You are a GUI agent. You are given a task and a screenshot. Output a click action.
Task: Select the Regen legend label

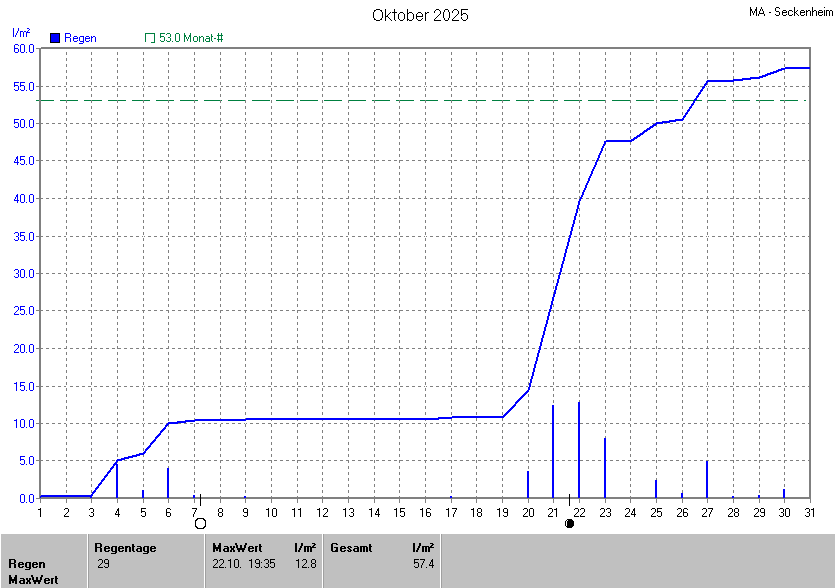(81, 38)
